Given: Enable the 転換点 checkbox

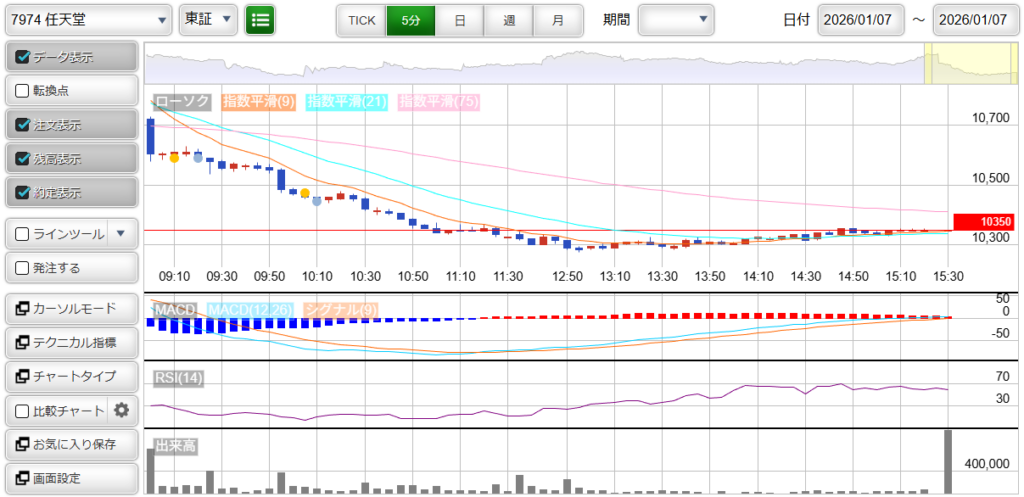Looking at the screenshot, I should pyautogui.click(x=23, y=91).
